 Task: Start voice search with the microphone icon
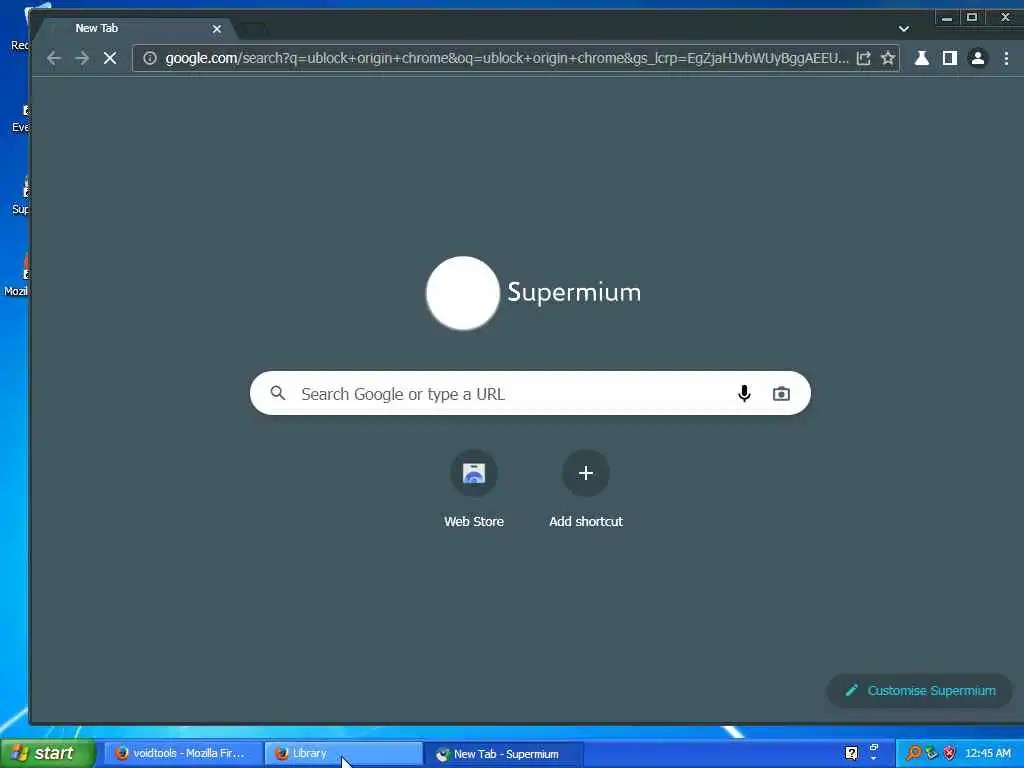(744, 393)
